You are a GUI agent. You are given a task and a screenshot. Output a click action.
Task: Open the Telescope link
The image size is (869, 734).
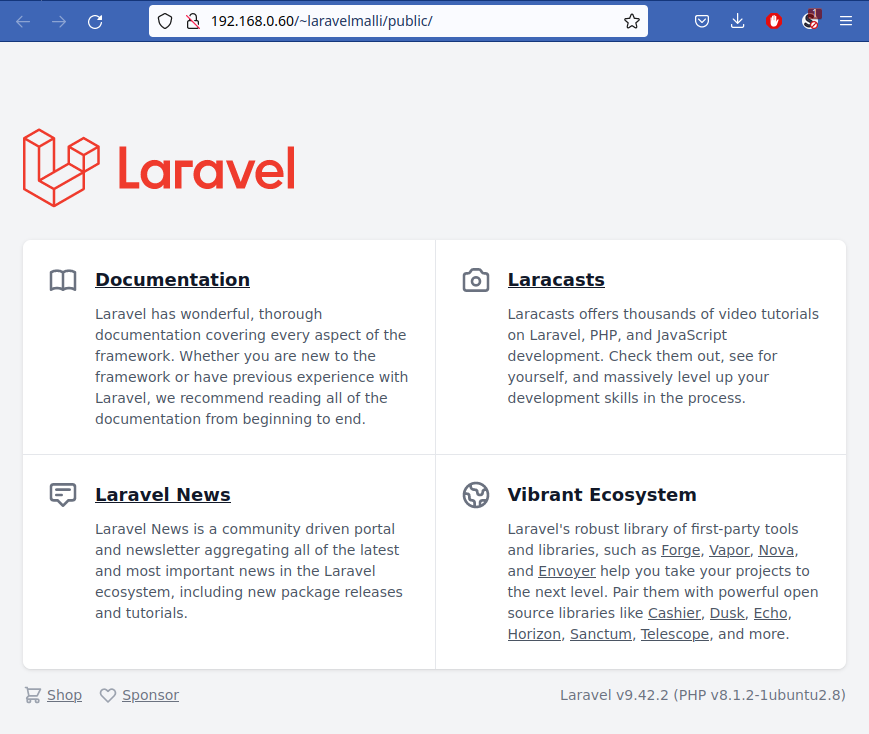point(675,634)
